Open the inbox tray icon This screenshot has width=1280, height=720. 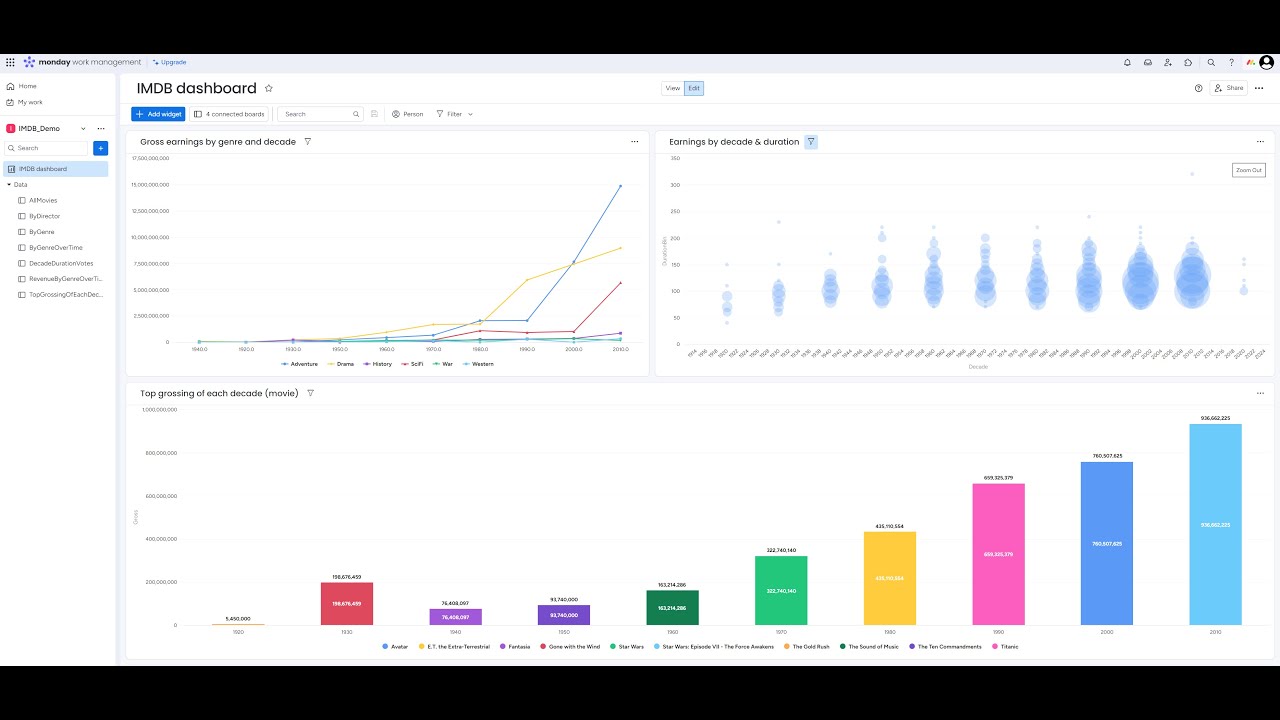(1148, 62)
